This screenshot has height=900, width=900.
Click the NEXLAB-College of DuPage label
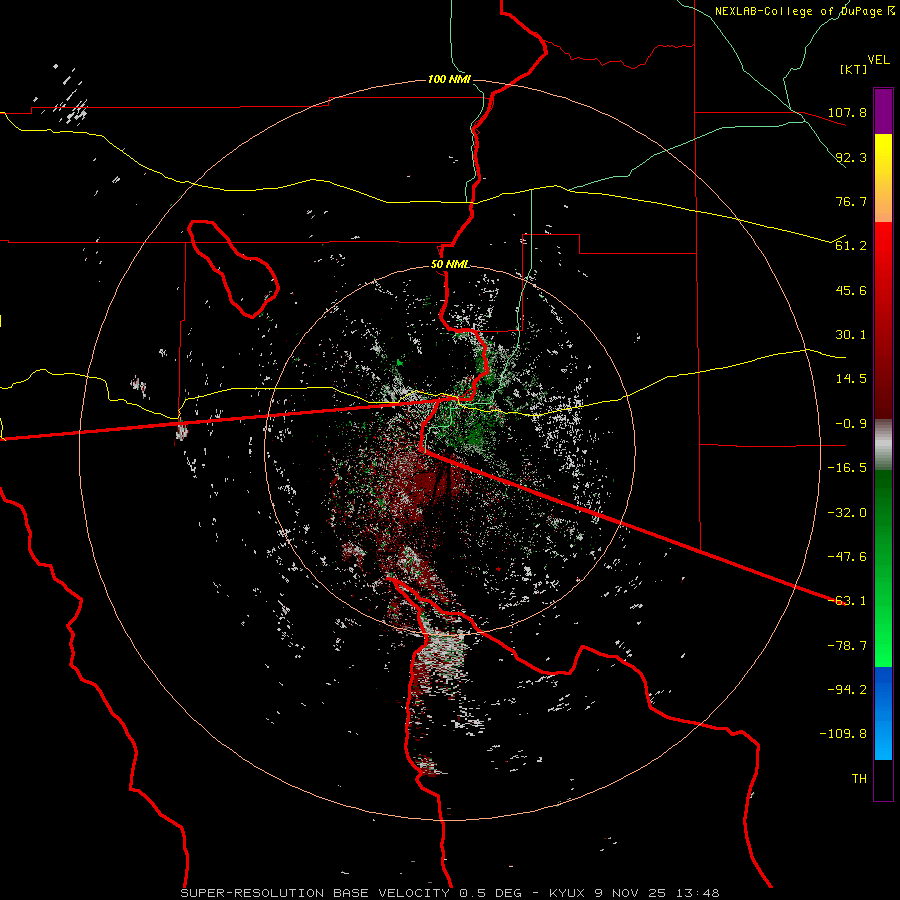click(x=804, y=11)
